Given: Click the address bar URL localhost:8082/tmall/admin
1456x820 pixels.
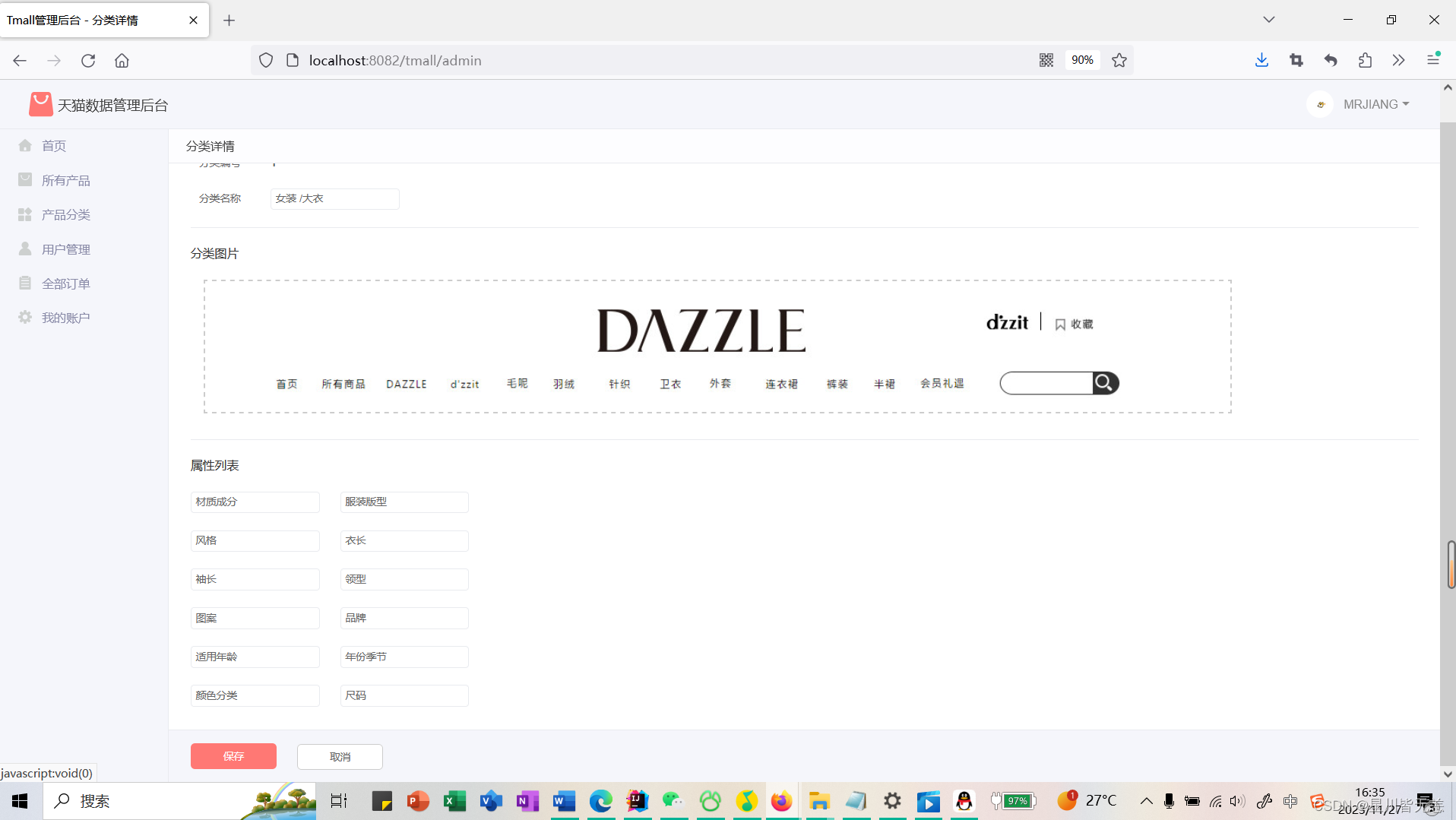Looking at the screenshot, I should click(x=395, y=60).
